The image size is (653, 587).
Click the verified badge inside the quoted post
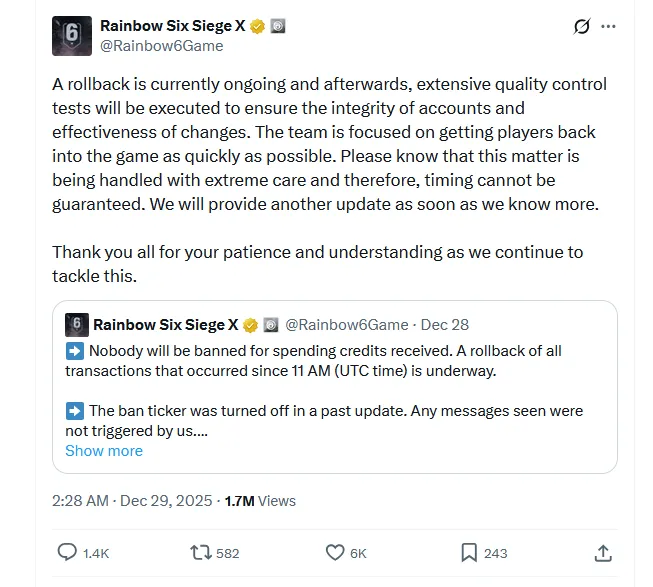click(x=250, y=325)
